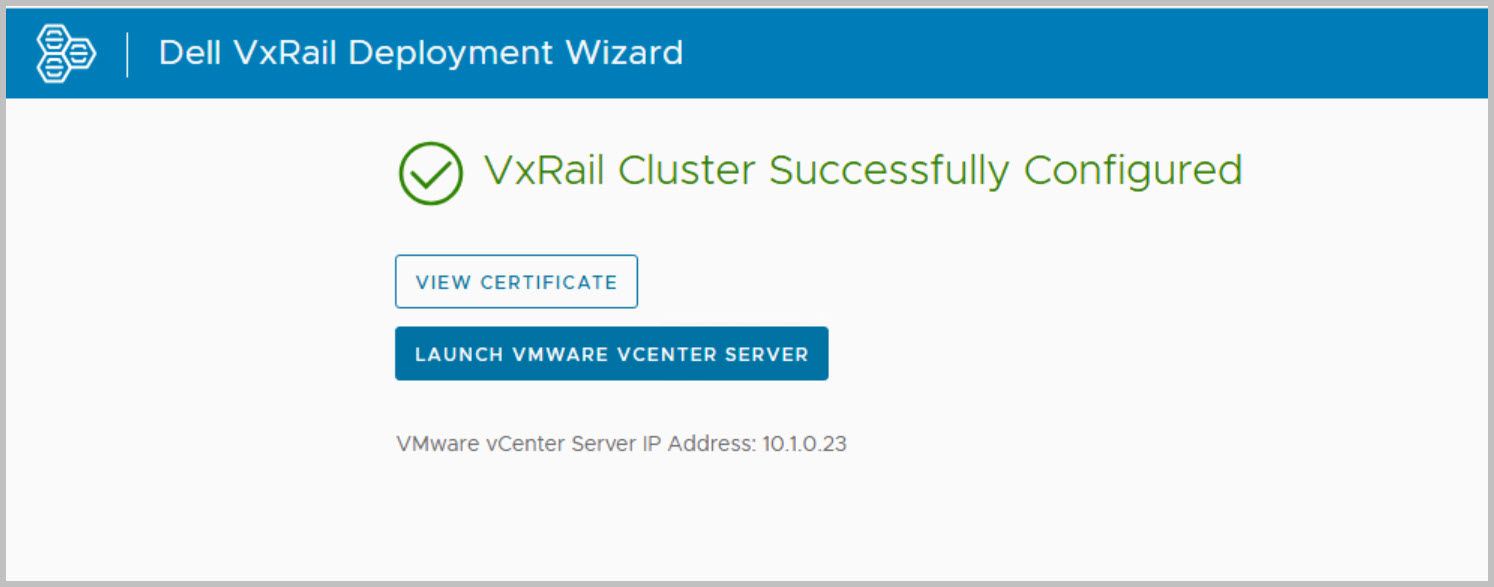The height and width of the screenshot is (587, 1494).
Task: Select the 10.1.0.23 IP address value
Action: pos(804,444)
